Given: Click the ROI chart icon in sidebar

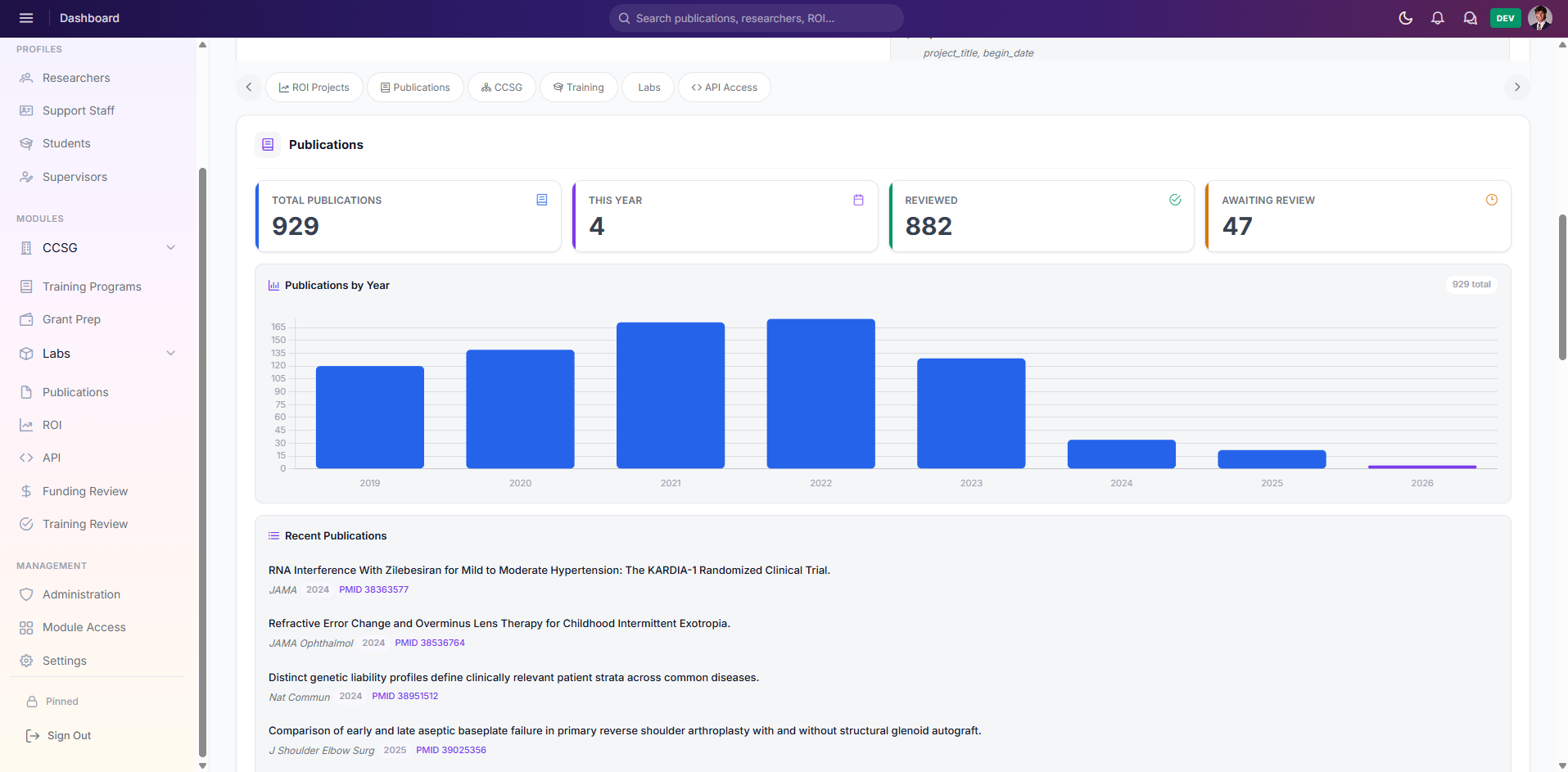Looking at the screenshot, I should [x=26, y=425].
